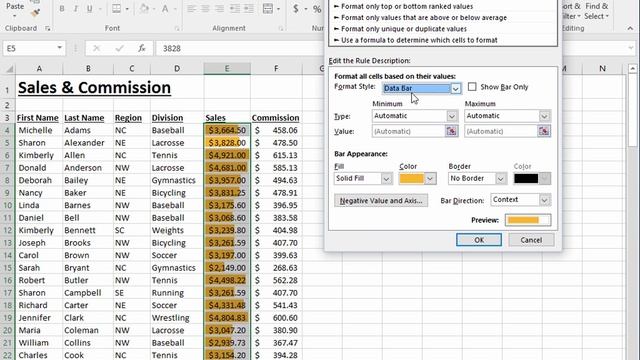Click Find & Select button
The image size is (640, 360).
click(597, 11)
